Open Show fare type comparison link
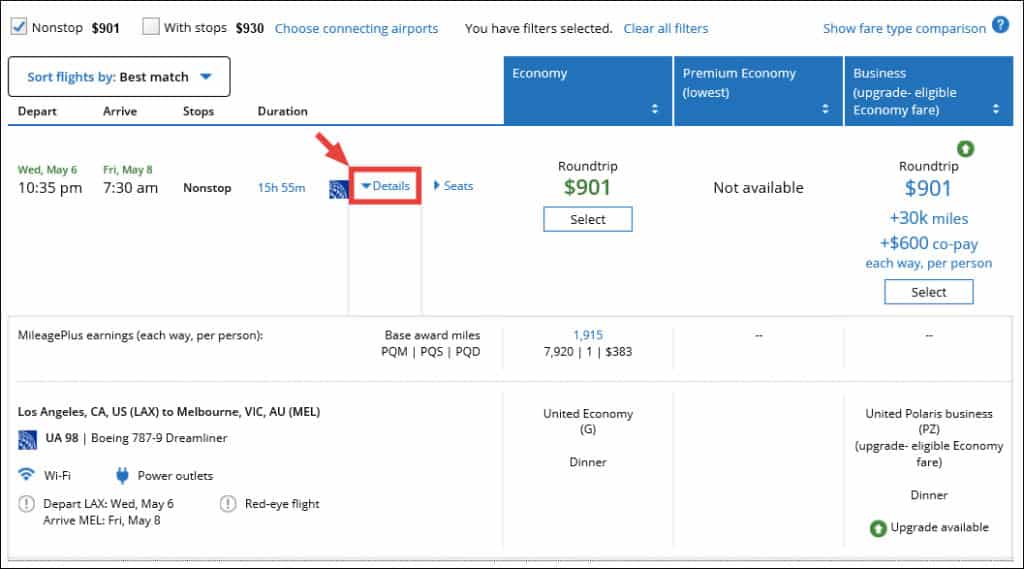Viewport: 1024px width, 569px height. [904, 29]
